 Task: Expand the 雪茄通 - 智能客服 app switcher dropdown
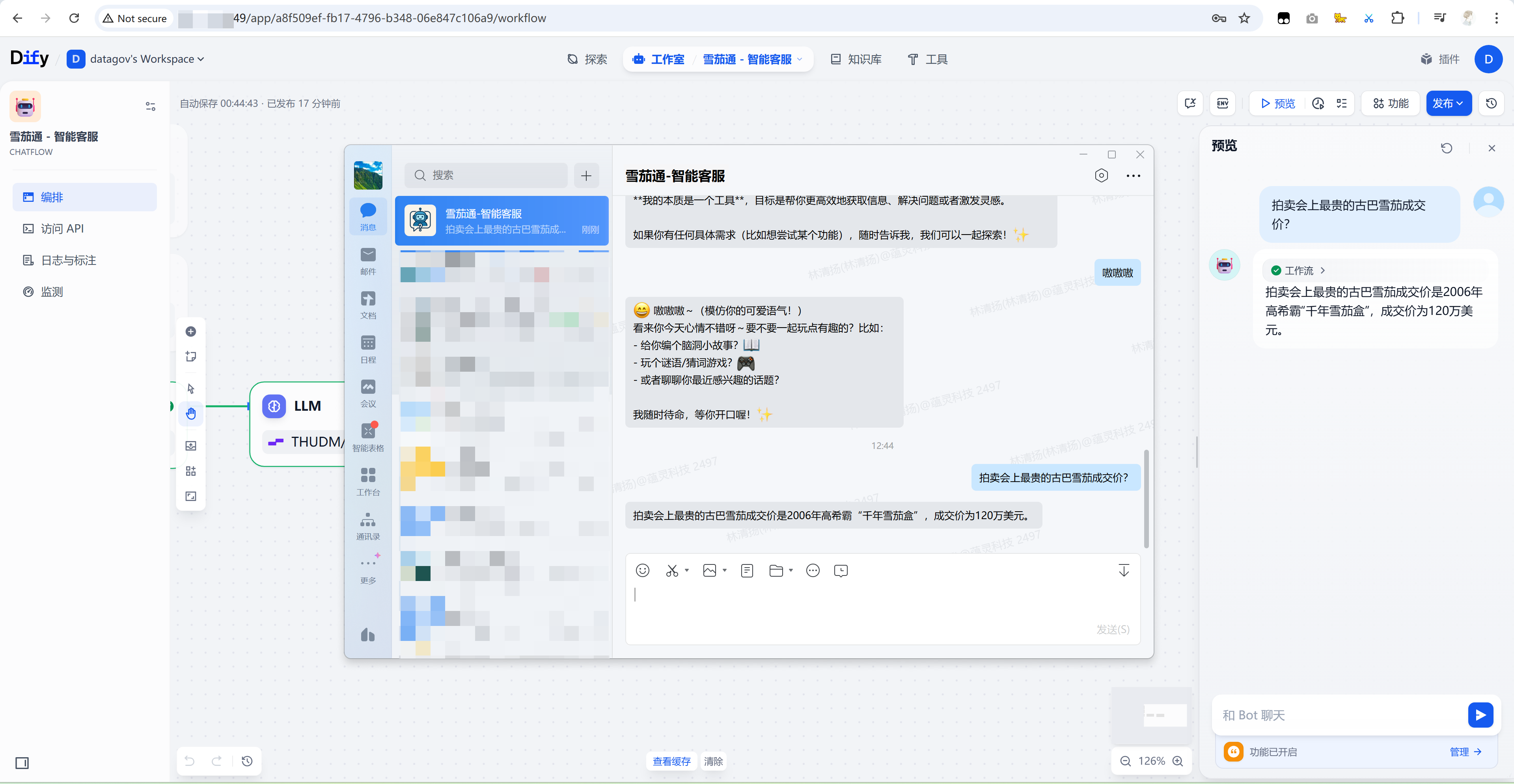753,59
